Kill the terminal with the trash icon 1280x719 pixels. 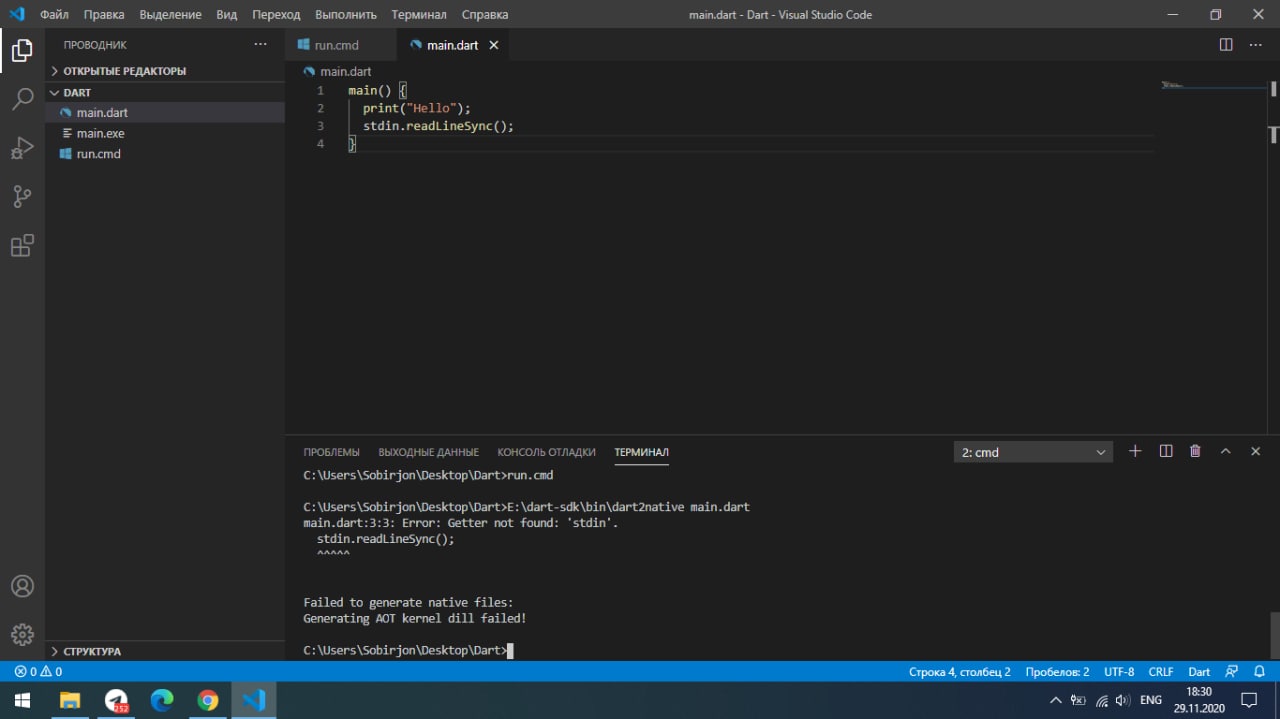pos(1195,451)
